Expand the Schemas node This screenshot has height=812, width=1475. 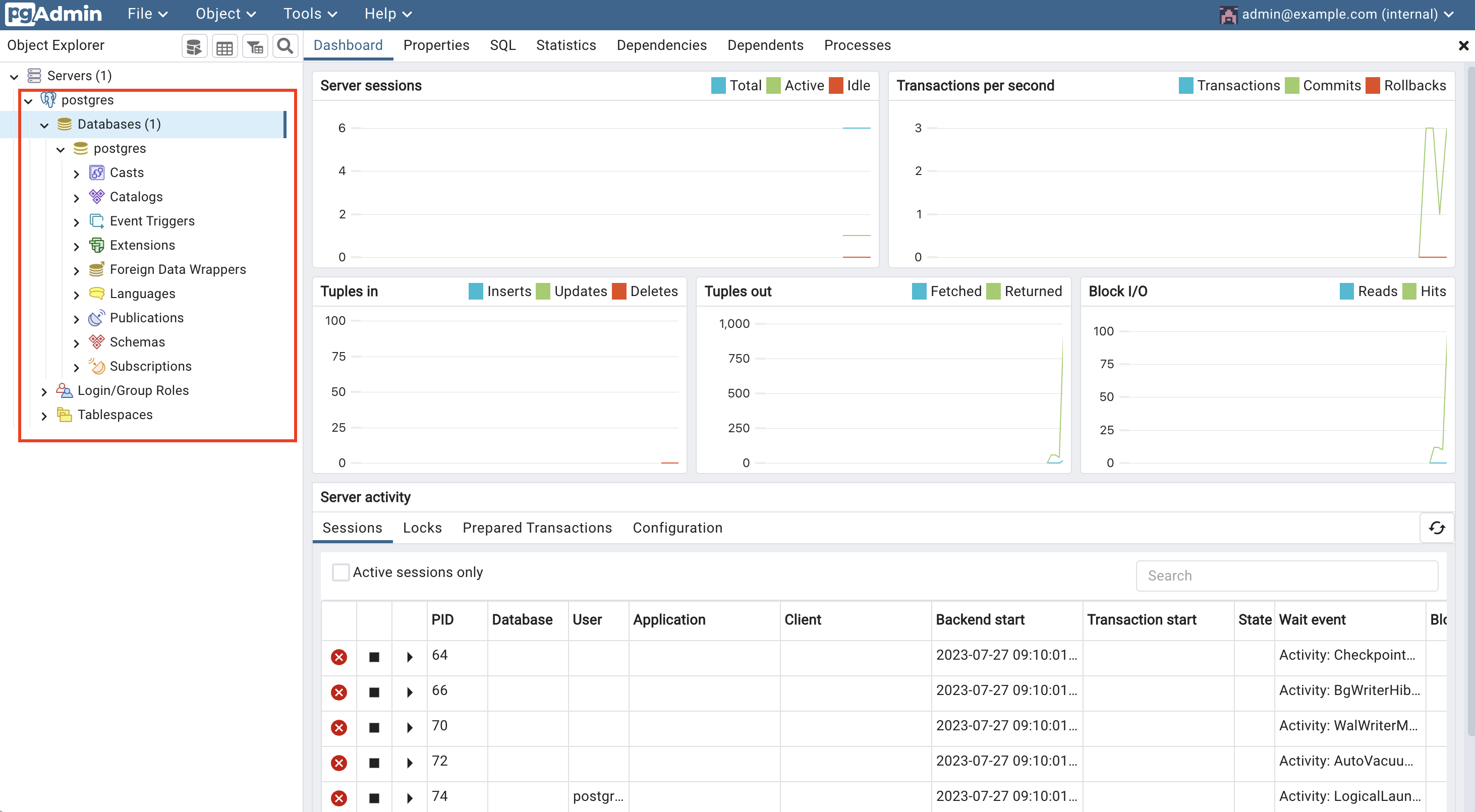(x=76, y=343)
